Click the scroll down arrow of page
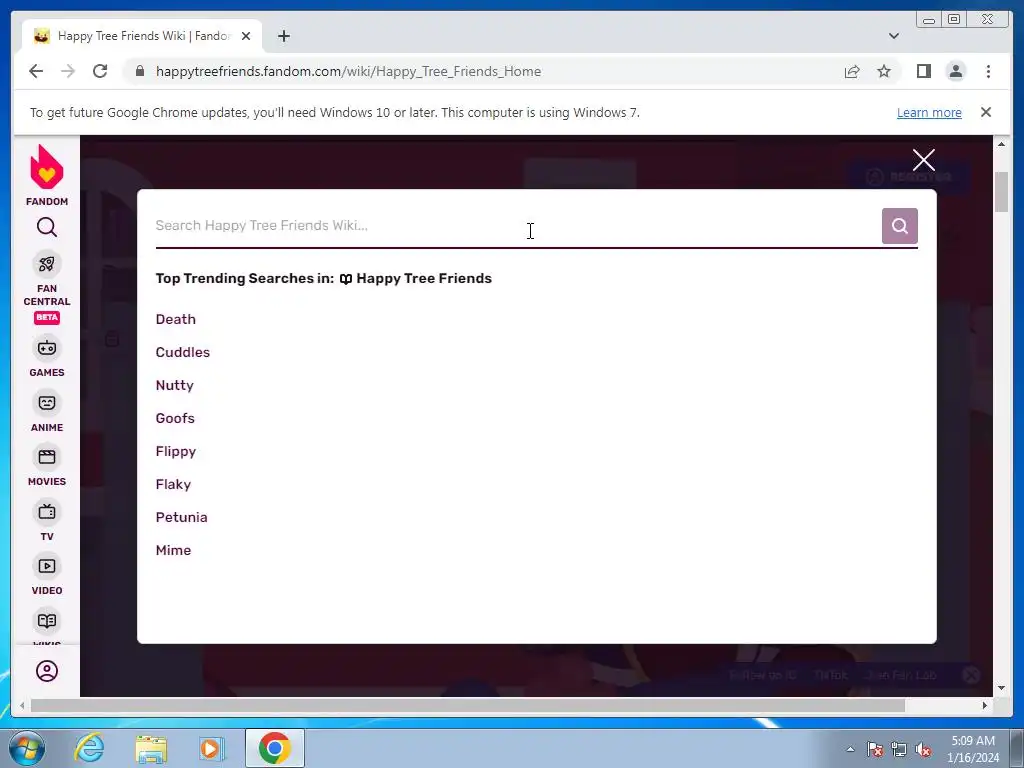 click(x=1001, y=688)
